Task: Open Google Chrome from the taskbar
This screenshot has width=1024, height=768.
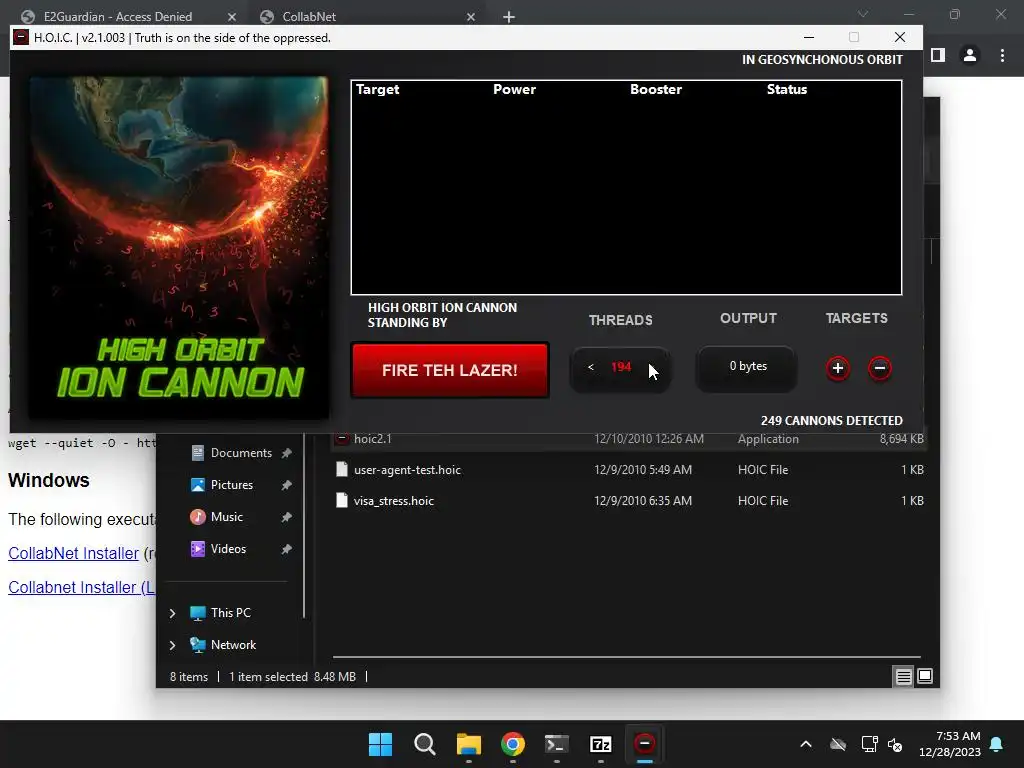Action: pos(513,744)
